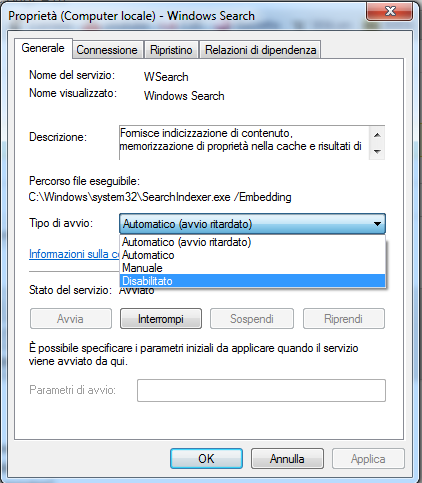Click the Descrizione text box
The image size is (422, 483).
[x=244, y=143]
